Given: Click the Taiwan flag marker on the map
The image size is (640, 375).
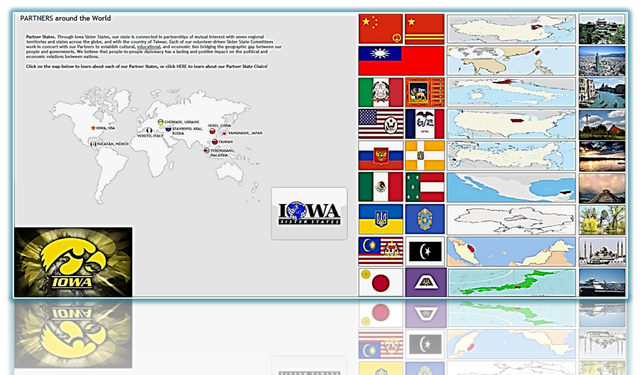Looking at the screenshot, I should (x=215, y=142).
